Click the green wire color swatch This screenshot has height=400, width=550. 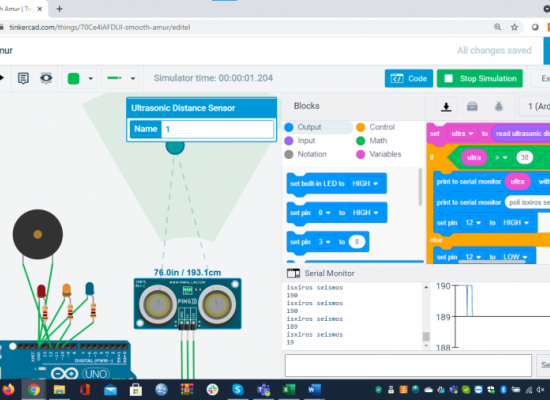[x=73, y=78]
